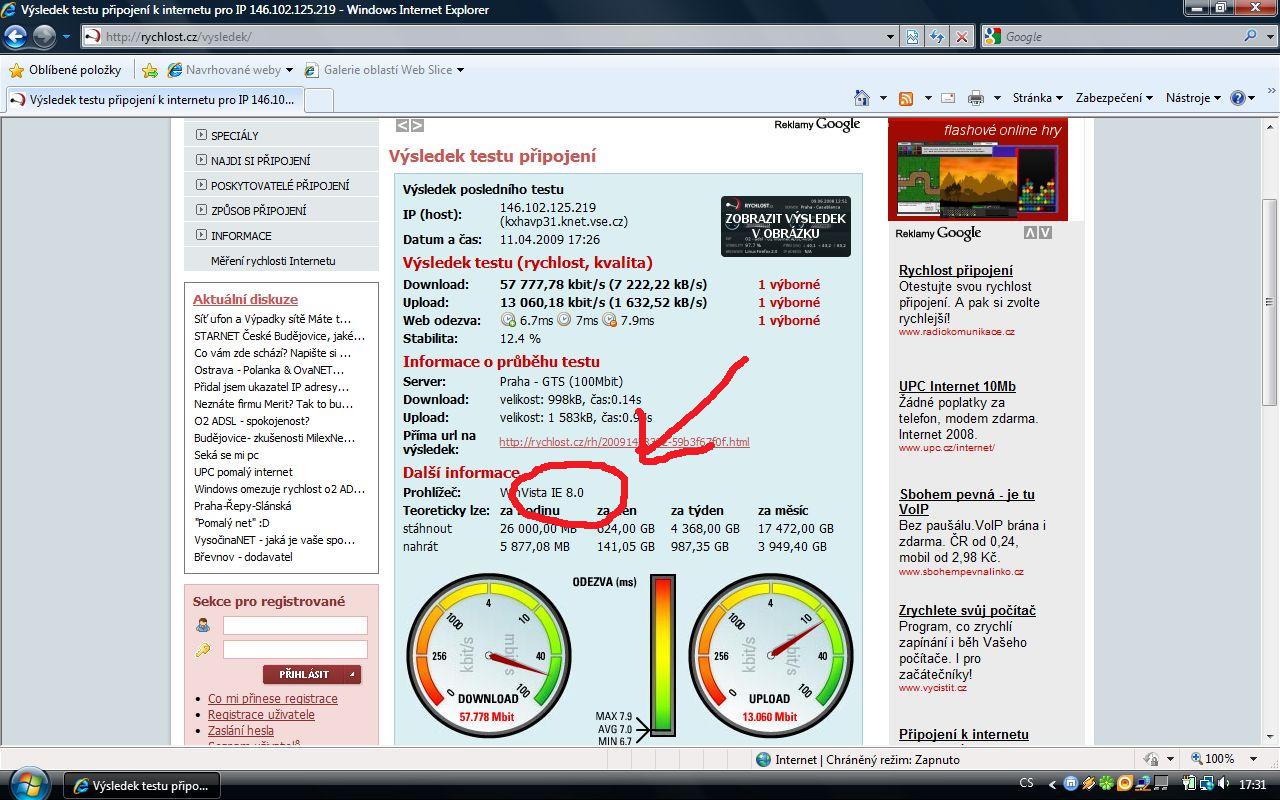Click the Add to Favorites Bar star icon
1280x800 pixels.
(x=150, y=70)
